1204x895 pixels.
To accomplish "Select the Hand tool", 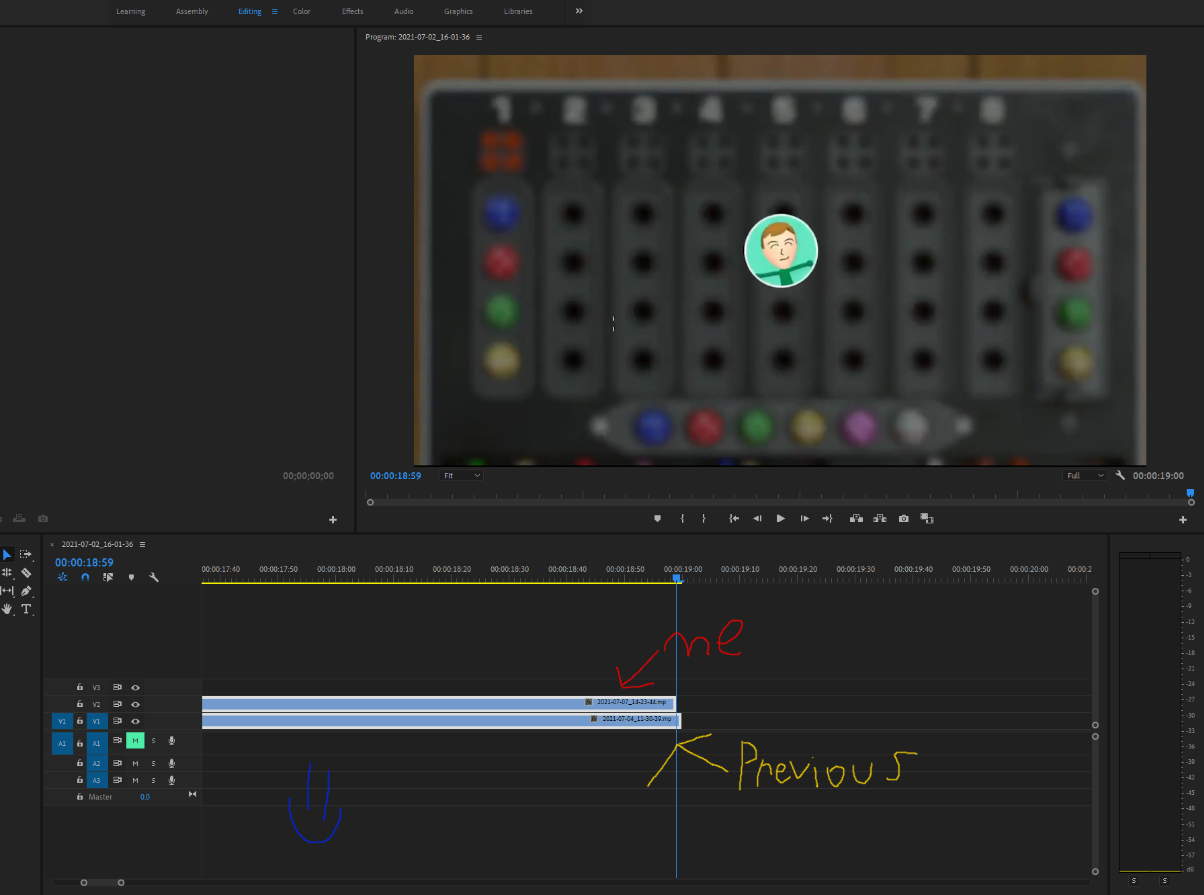I will click(7, 608).
